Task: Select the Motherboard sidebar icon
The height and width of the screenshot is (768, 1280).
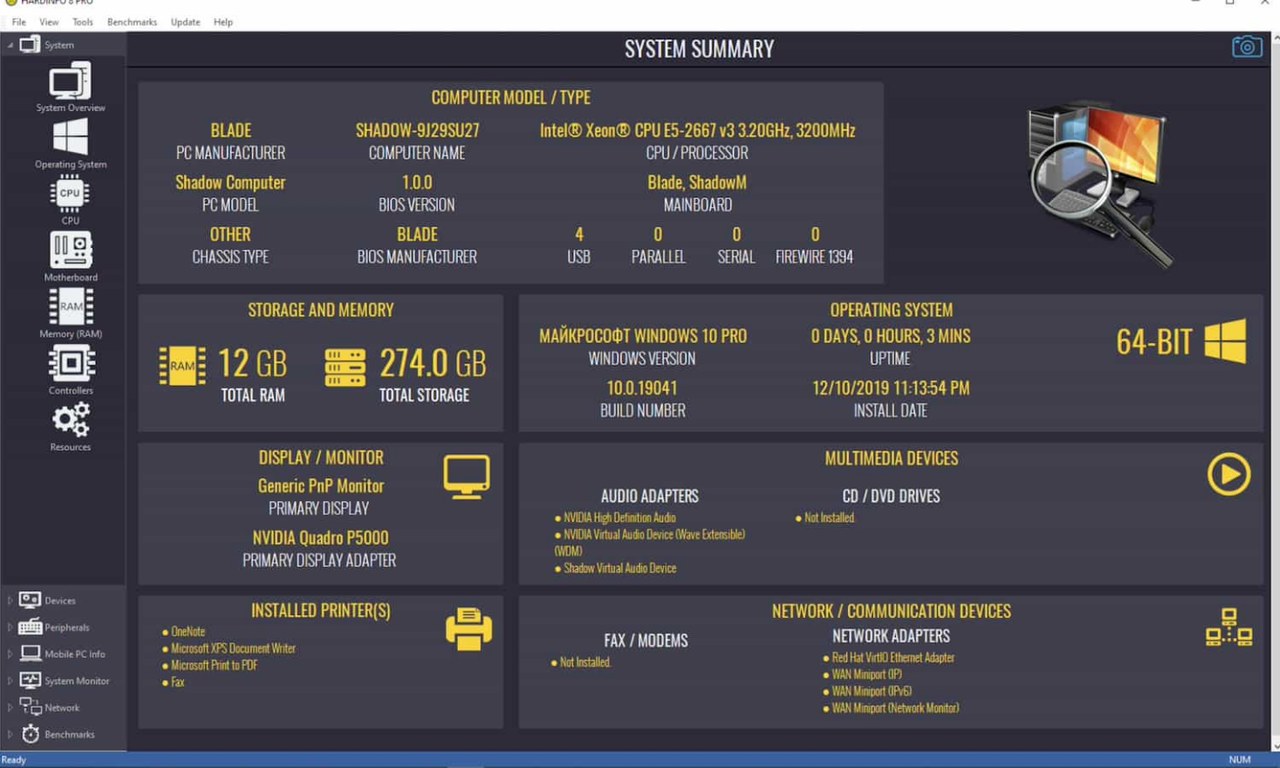Action: 70,250
